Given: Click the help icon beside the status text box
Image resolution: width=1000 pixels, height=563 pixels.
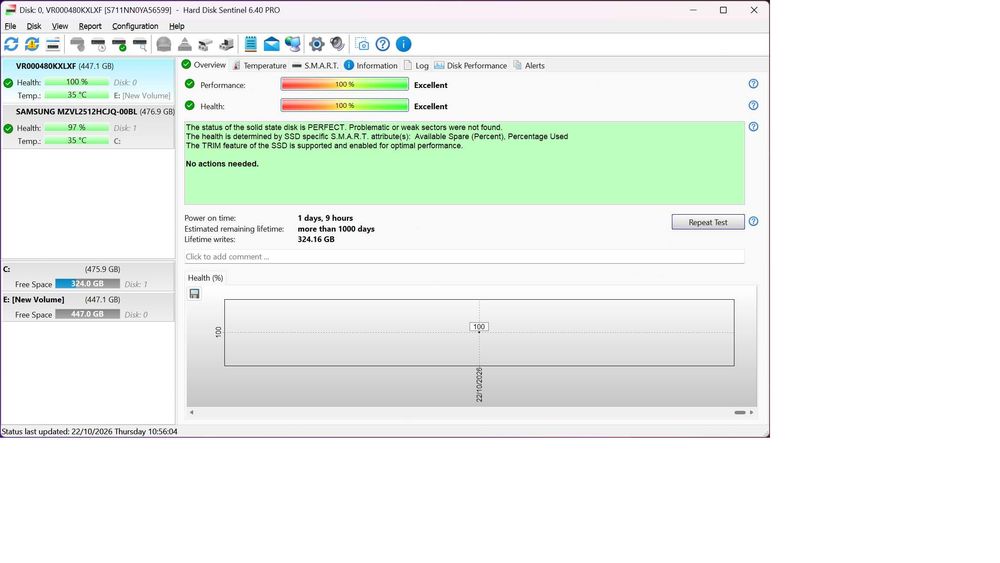Looking at the screenshot, I should pyautogui.click(x=753, y=127).
